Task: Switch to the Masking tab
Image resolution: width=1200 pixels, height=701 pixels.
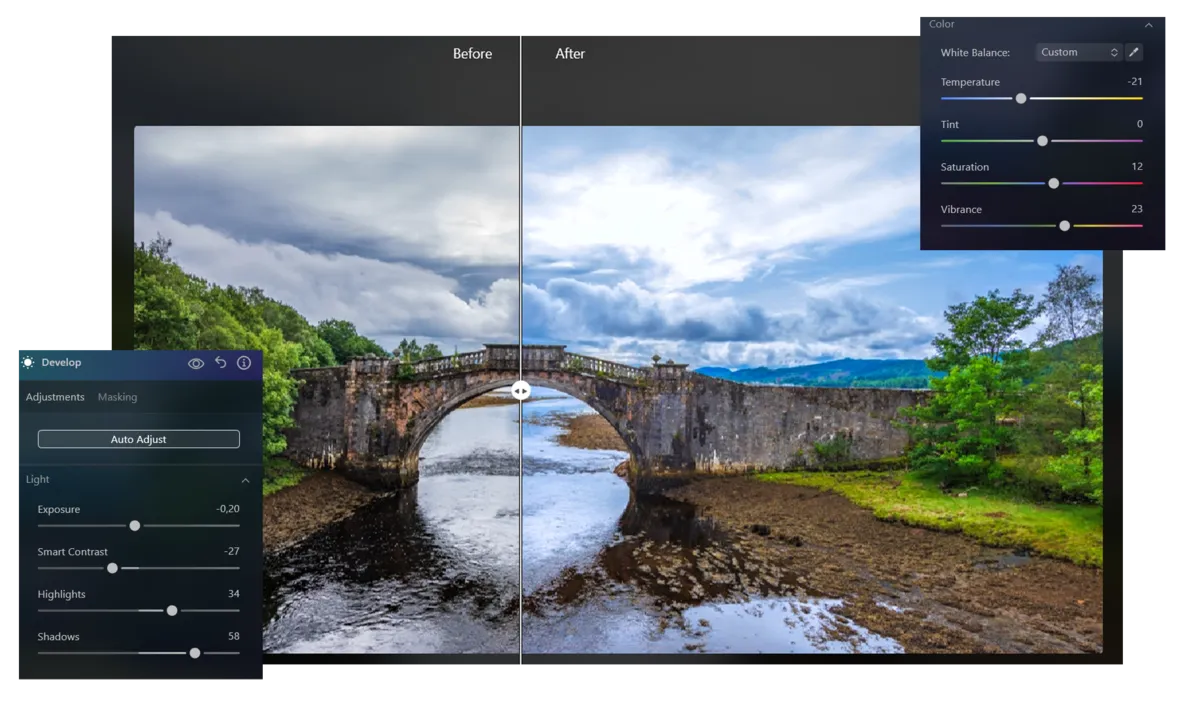Action: click(x=117, y=397)
